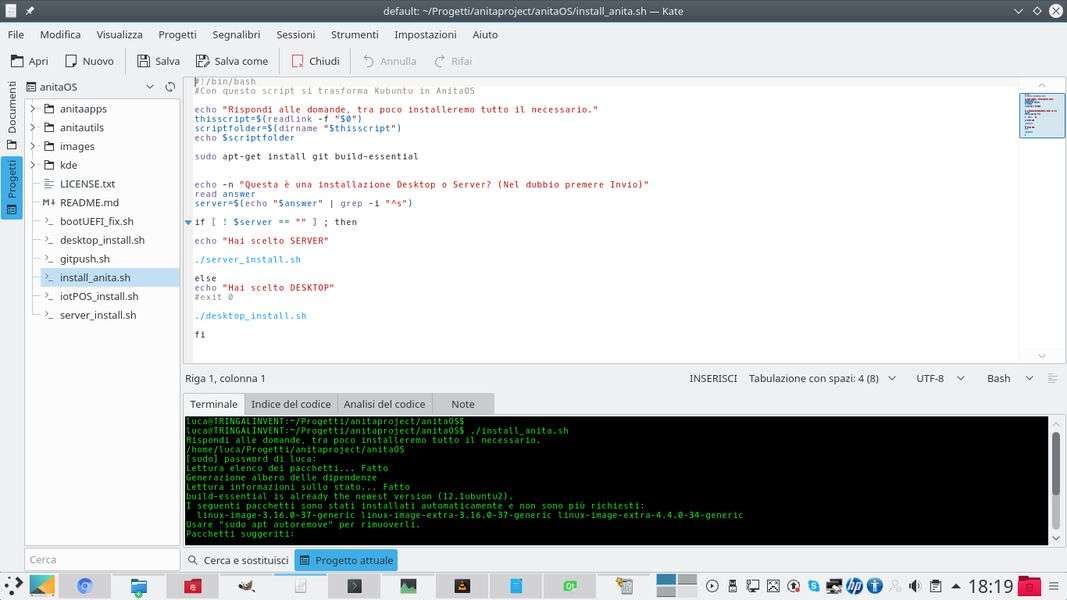The height and width of the screenshot is (600, 1067).
Task: Open the Bash syntax mode dropdown
Action: pyautogui.click(x=1010, y=379)
